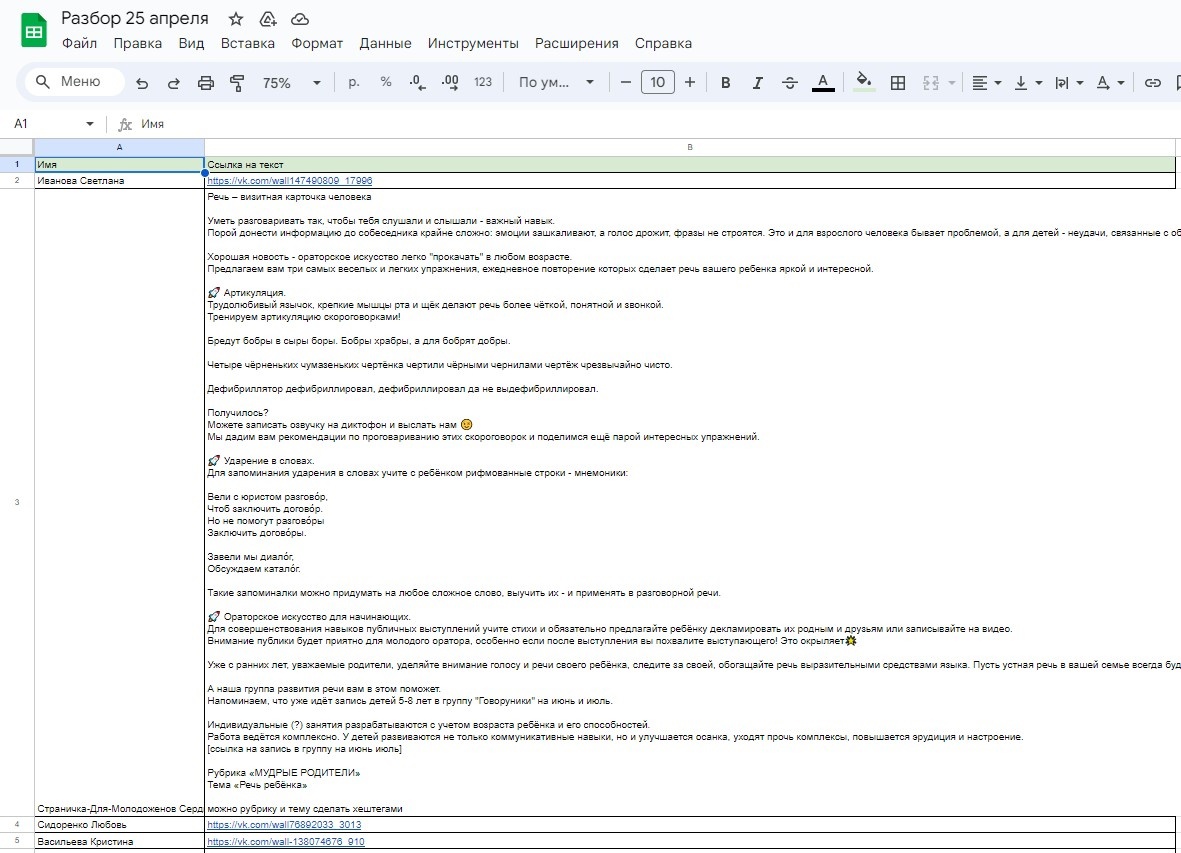This screenshot has width=1181, height=853.
Task: Open the Формат menu
Action: click(317, 43)
